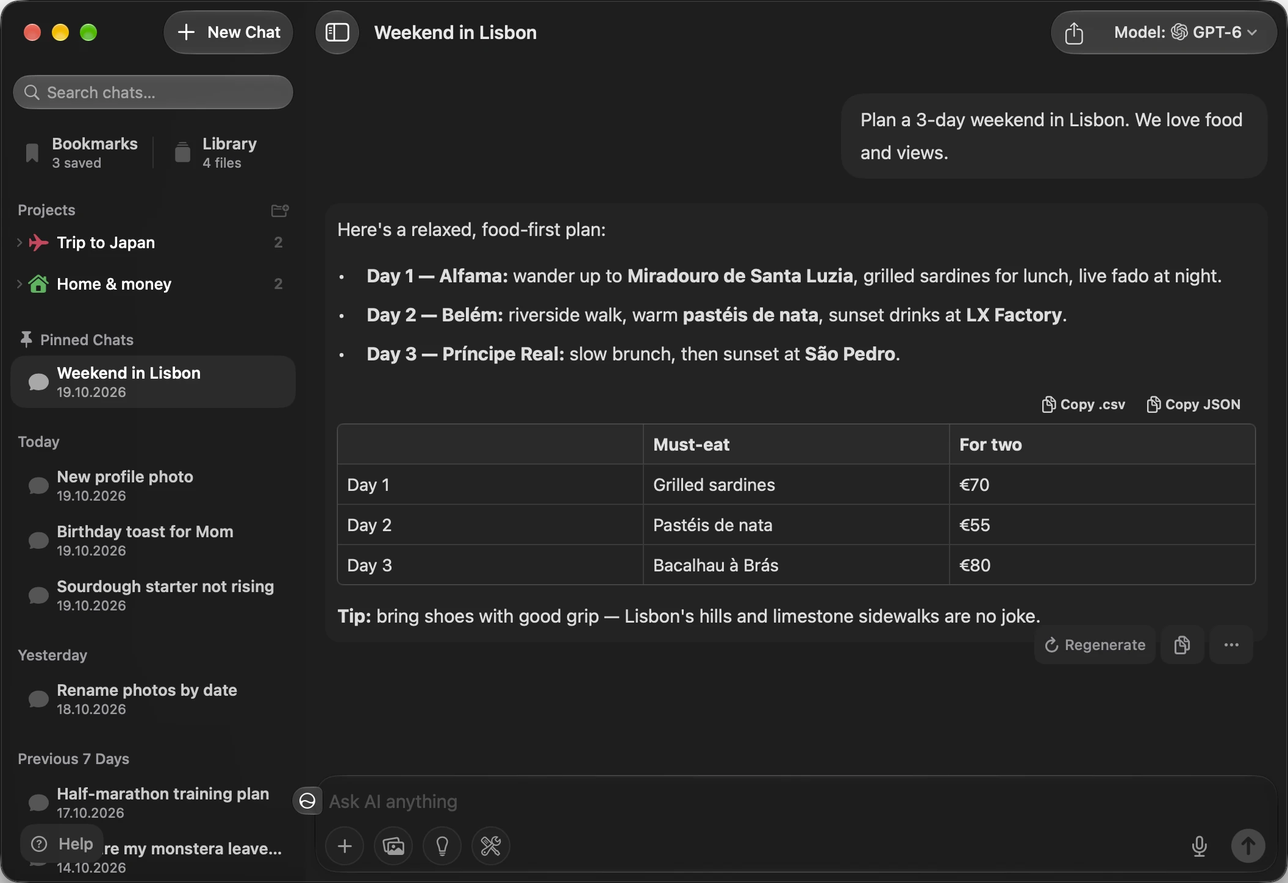Click the plus attach icon
The height and width of the screenshot is (883, 1288).
click(344, 846)
